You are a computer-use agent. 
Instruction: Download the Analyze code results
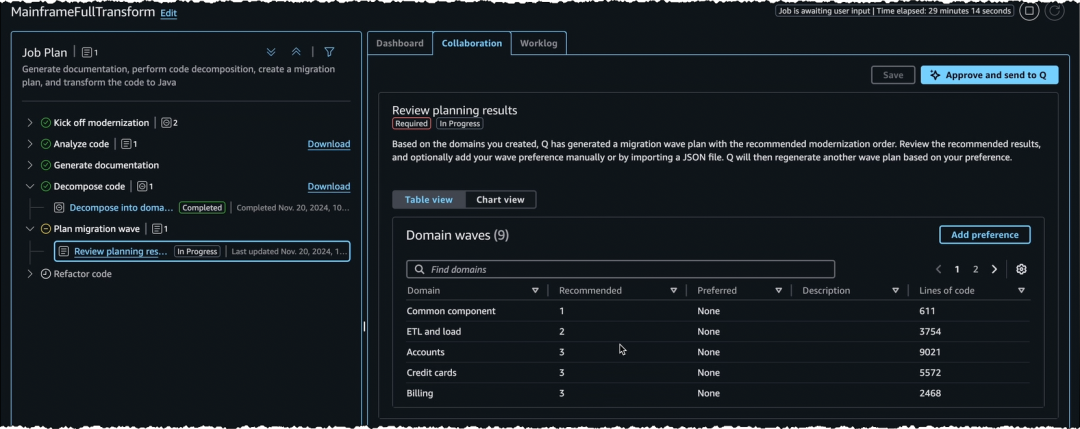(329, 144)
